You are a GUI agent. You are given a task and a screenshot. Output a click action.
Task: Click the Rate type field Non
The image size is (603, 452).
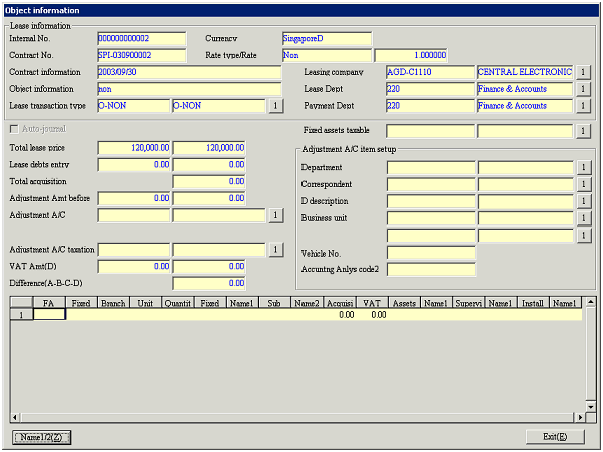point(326,55)
